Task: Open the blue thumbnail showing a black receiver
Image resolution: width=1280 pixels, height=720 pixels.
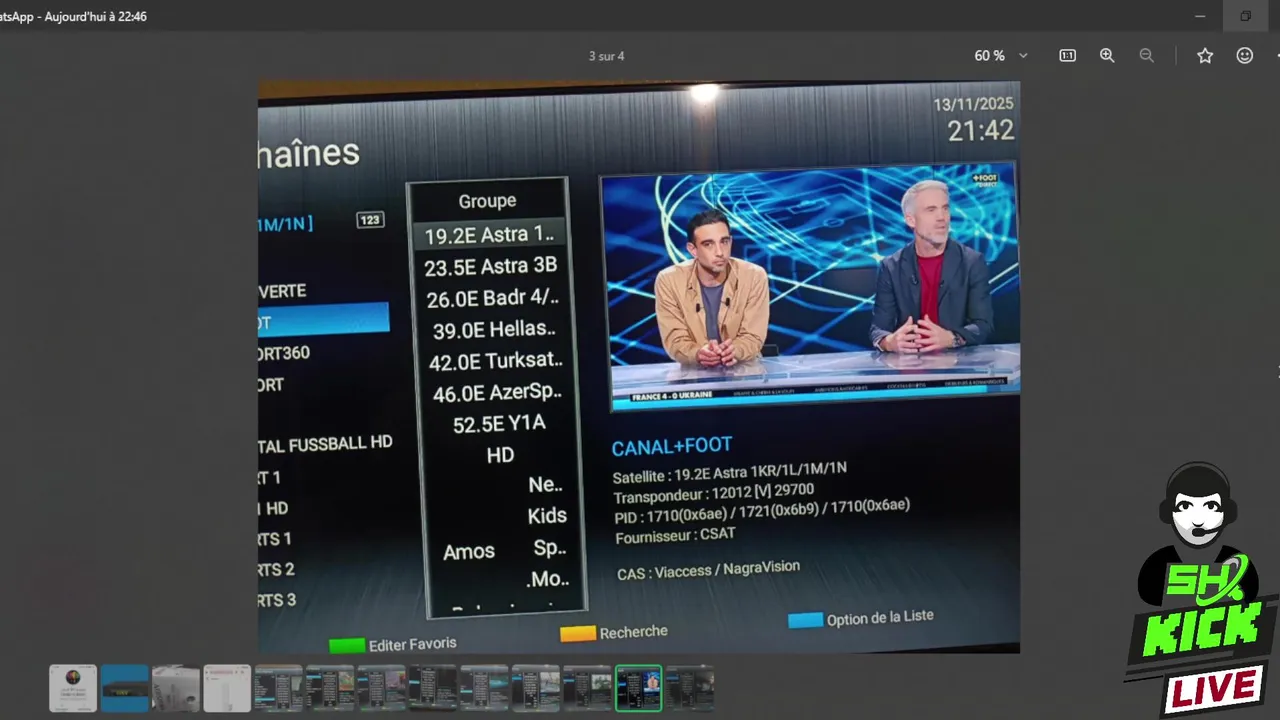Action: click(x=124, y=688)
